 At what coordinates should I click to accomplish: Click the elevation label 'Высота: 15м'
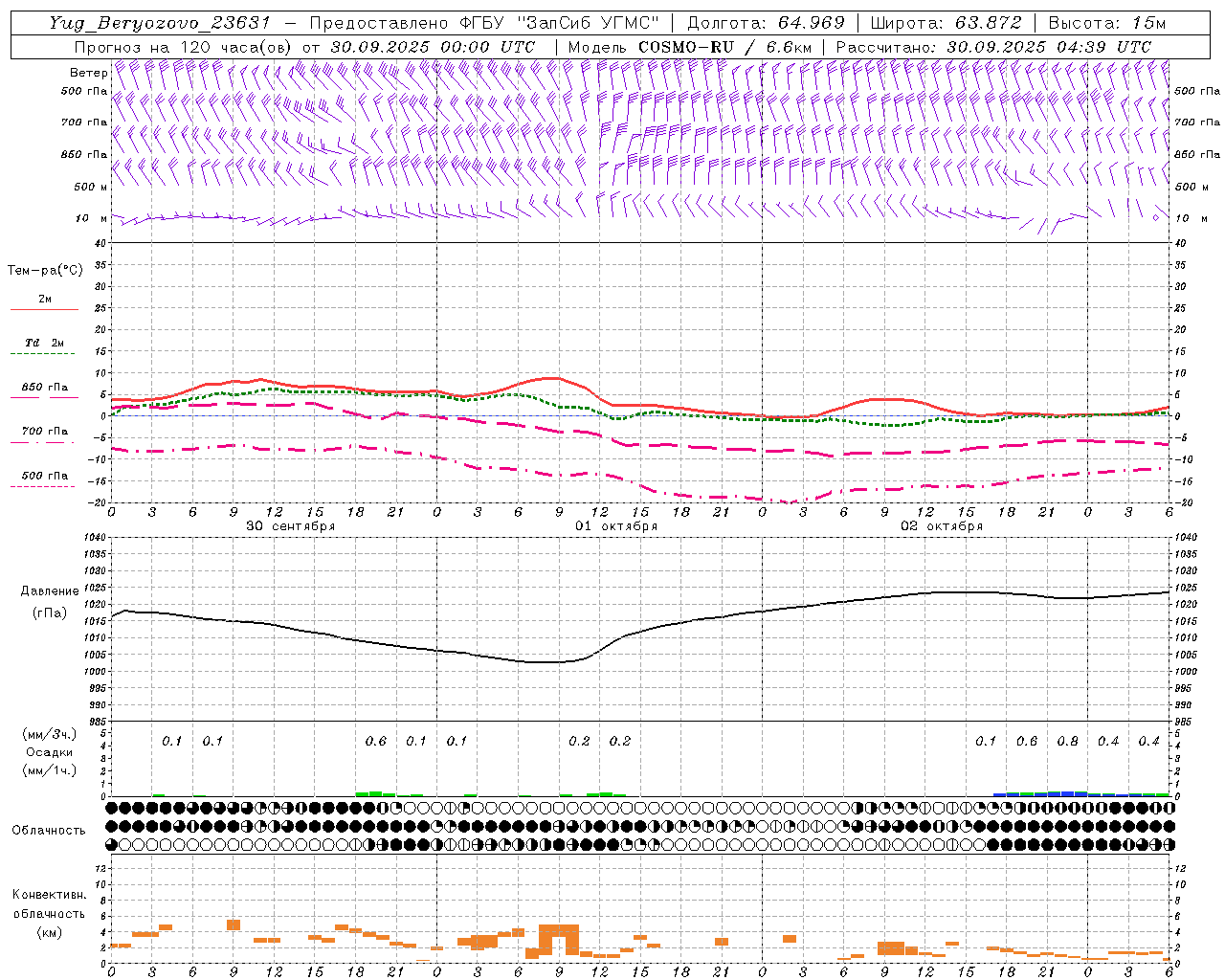point(1107,23)
